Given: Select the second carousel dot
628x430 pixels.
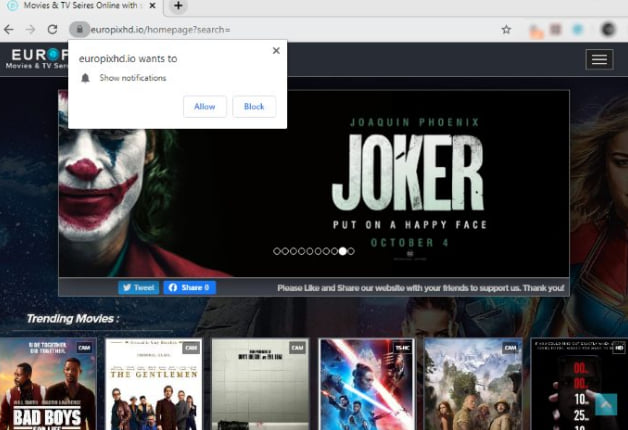Looking at the screenshot, I should [x=285, y=251].
